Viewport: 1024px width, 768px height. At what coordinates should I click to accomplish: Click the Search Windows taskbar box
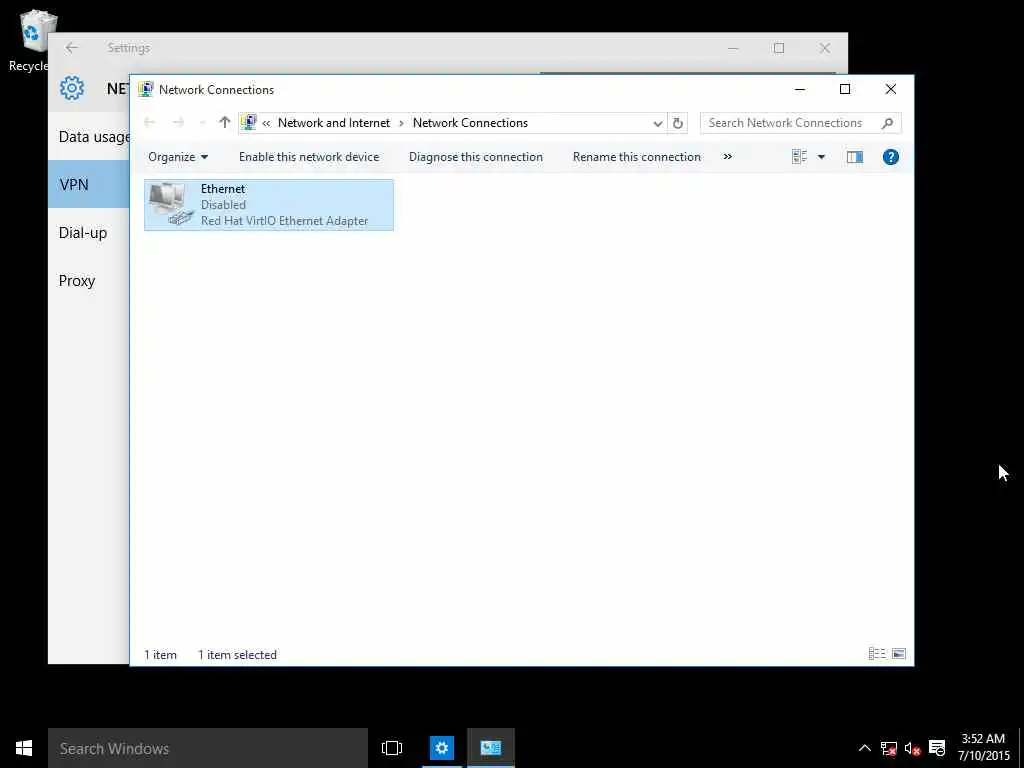pos(208,748)
